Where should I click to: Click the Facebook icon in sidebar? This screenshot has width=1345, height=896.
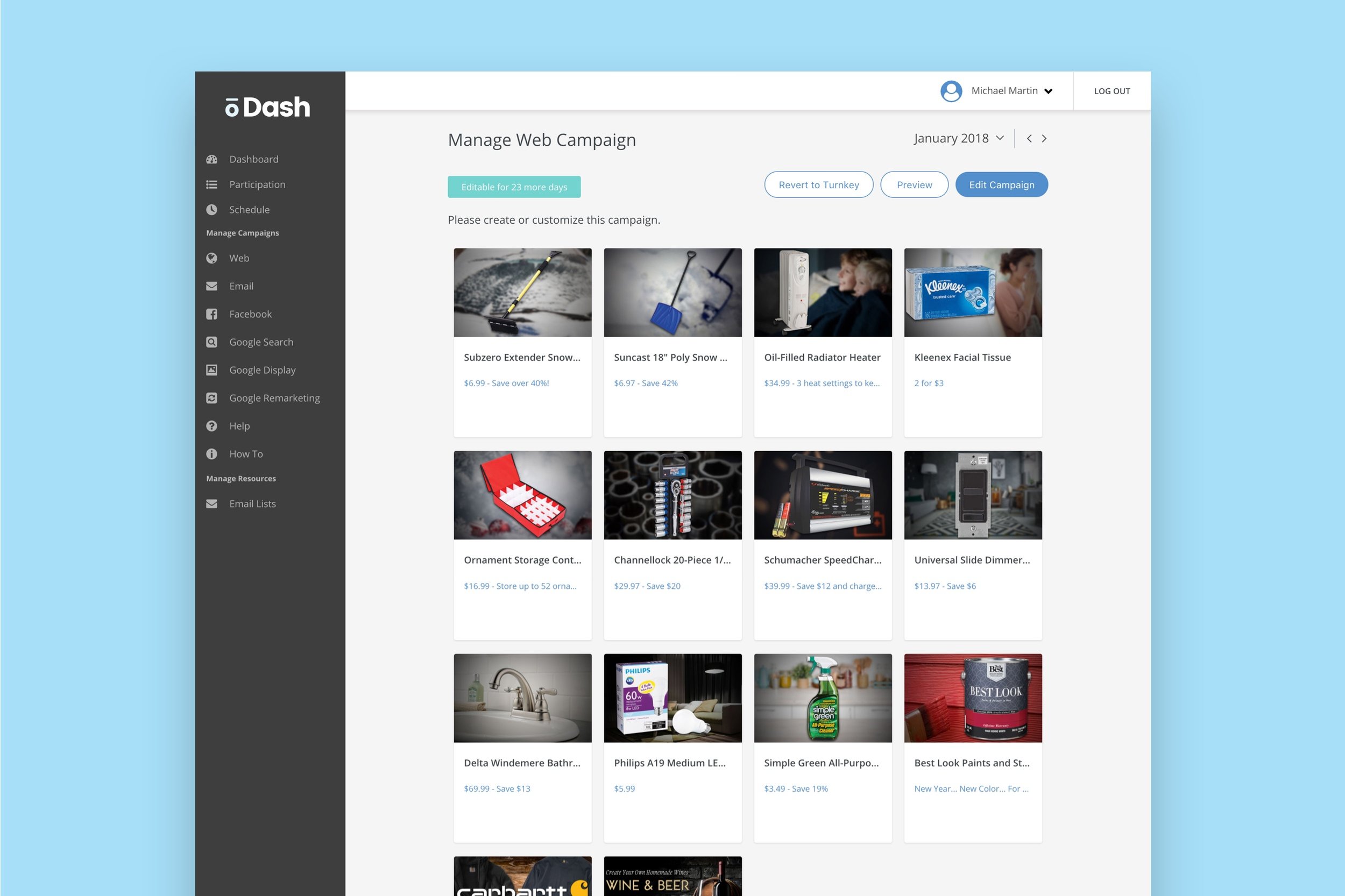[211, 314]
